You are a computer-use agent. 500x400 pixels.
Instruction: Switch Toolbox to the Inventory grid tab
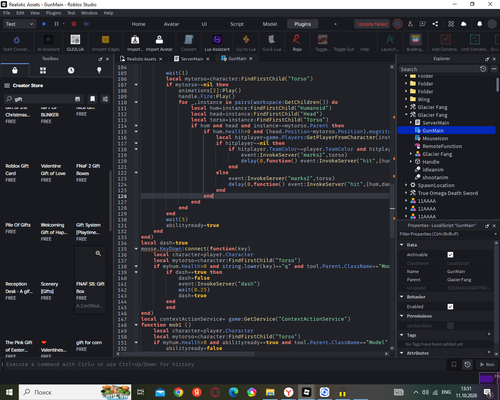(43, 70)
